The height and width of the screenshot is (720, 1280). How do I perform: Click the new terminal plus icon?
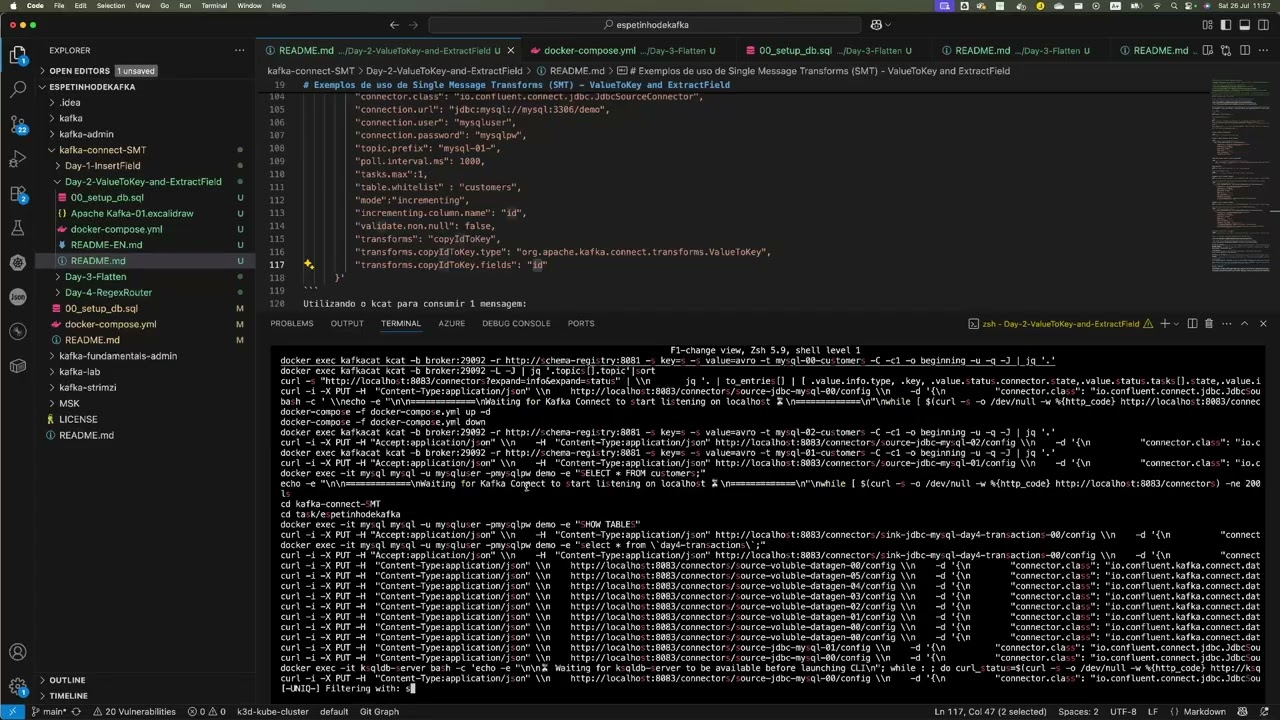point(1165,324)
